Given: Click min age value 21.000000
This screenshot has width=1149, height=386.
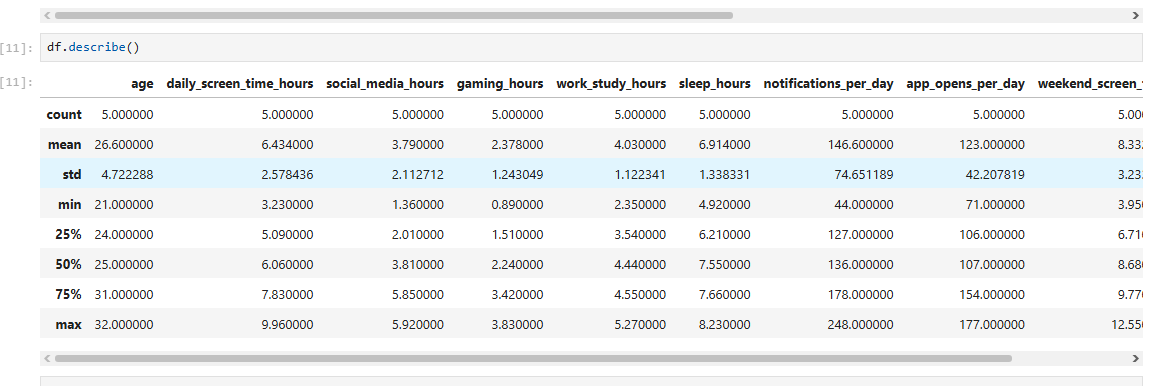Looking at the screenshot, I should pyautogui.click(x=124, y=205).
